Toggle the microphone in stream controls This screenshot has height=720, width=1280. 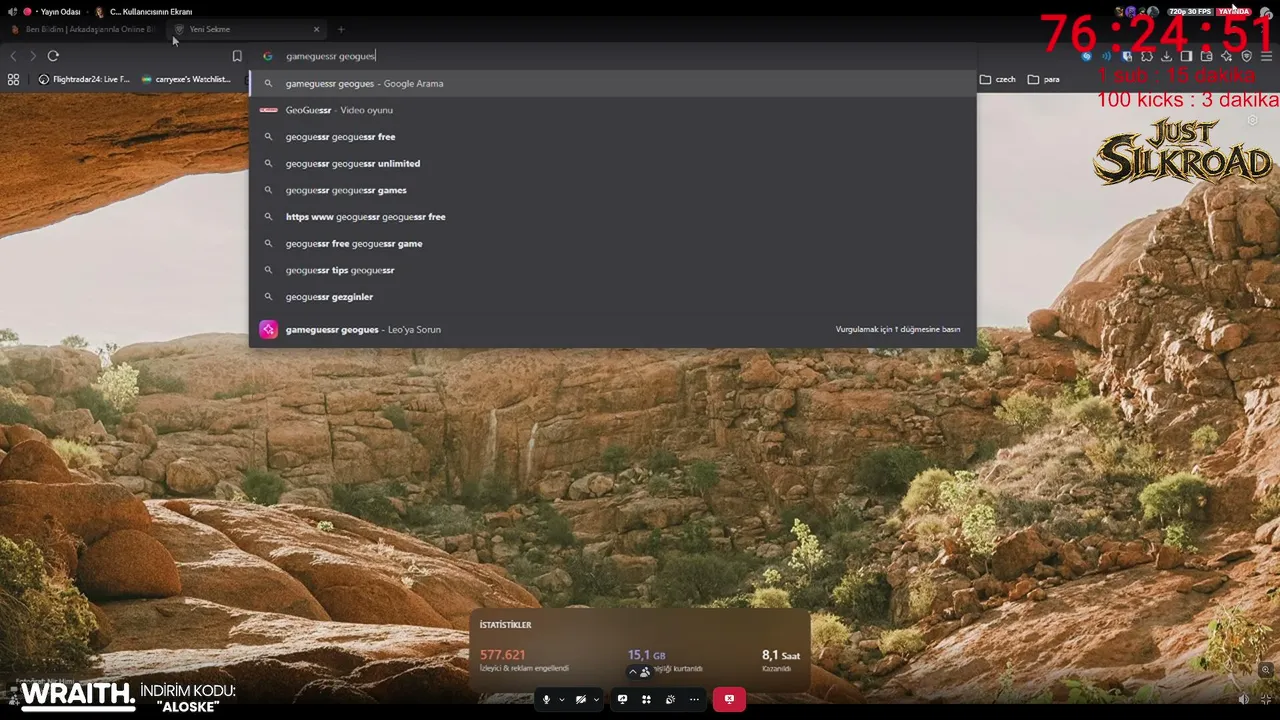pos(546,699)
